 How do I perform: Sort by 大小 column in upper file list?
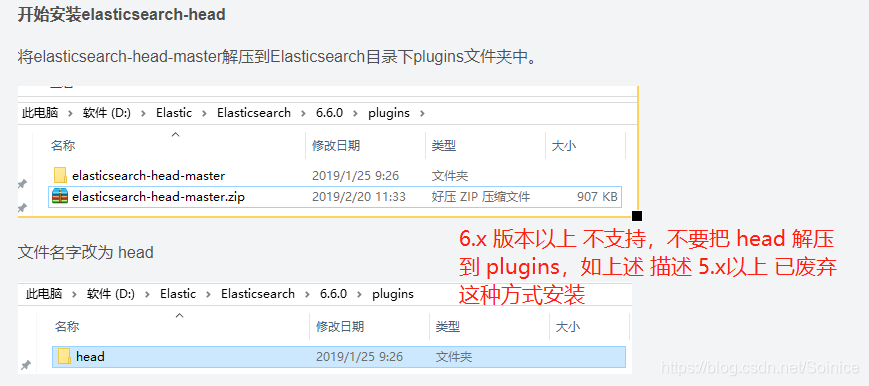click(564, 146)
